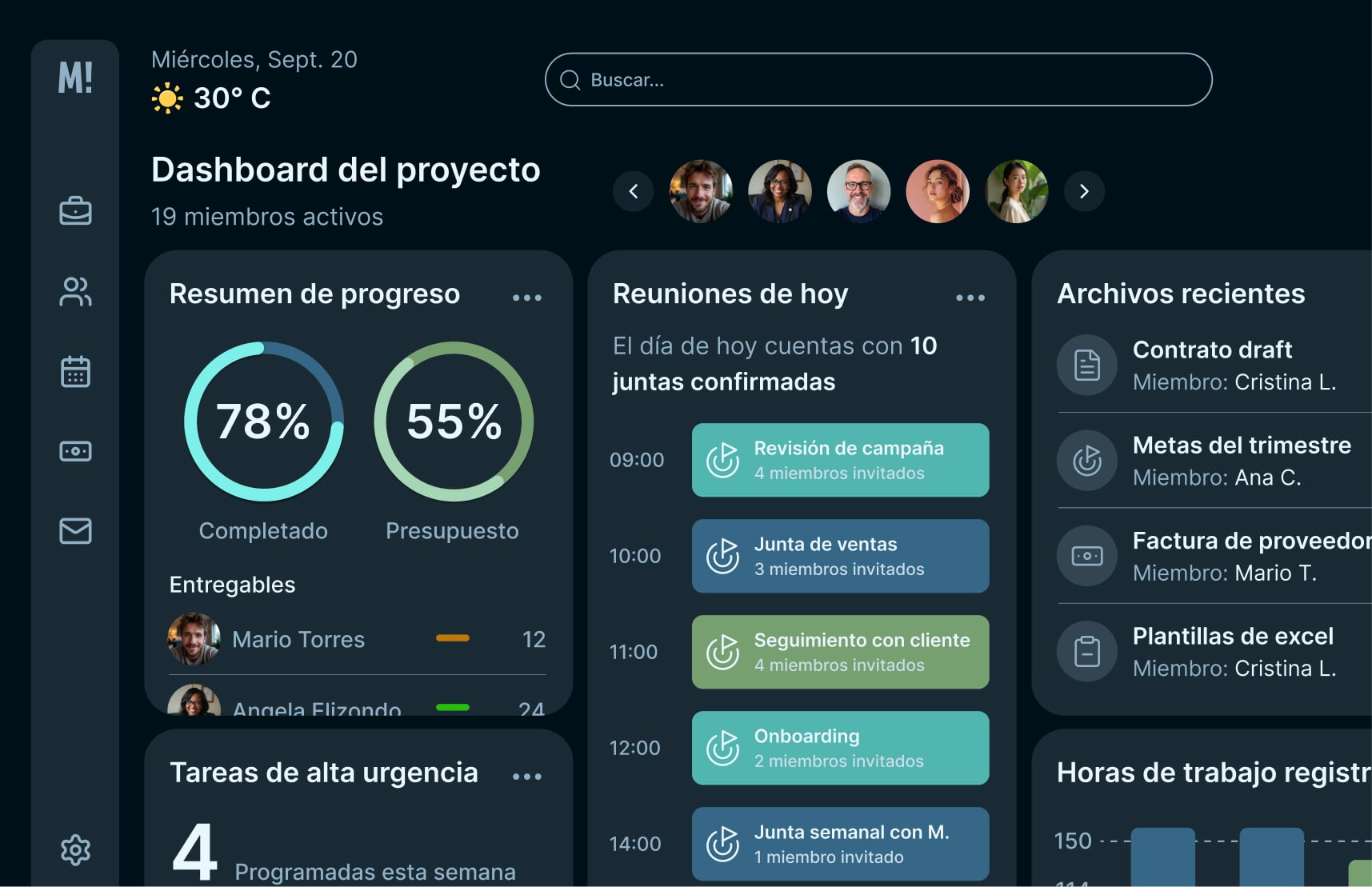Click the Contrato draft document icon
This screenshot has height=887, width=1372.
pos(1086,366)
